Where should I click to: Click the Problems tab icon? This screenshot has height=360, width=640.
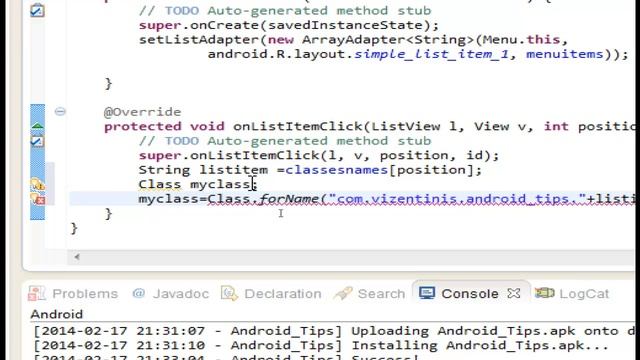pos(37,293)
